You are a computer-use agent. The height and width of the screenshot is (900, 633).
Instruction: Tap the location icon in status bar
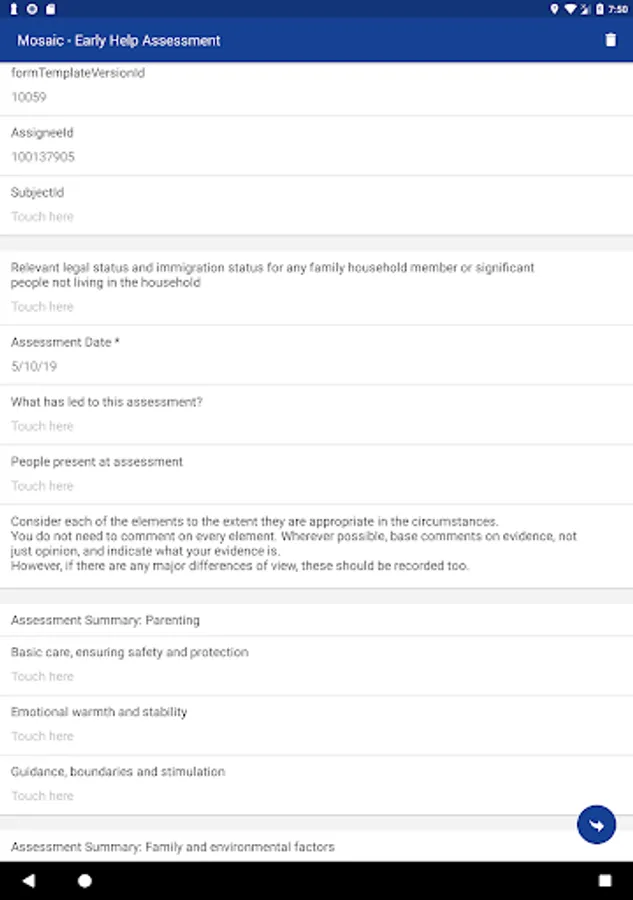point(554,9)
